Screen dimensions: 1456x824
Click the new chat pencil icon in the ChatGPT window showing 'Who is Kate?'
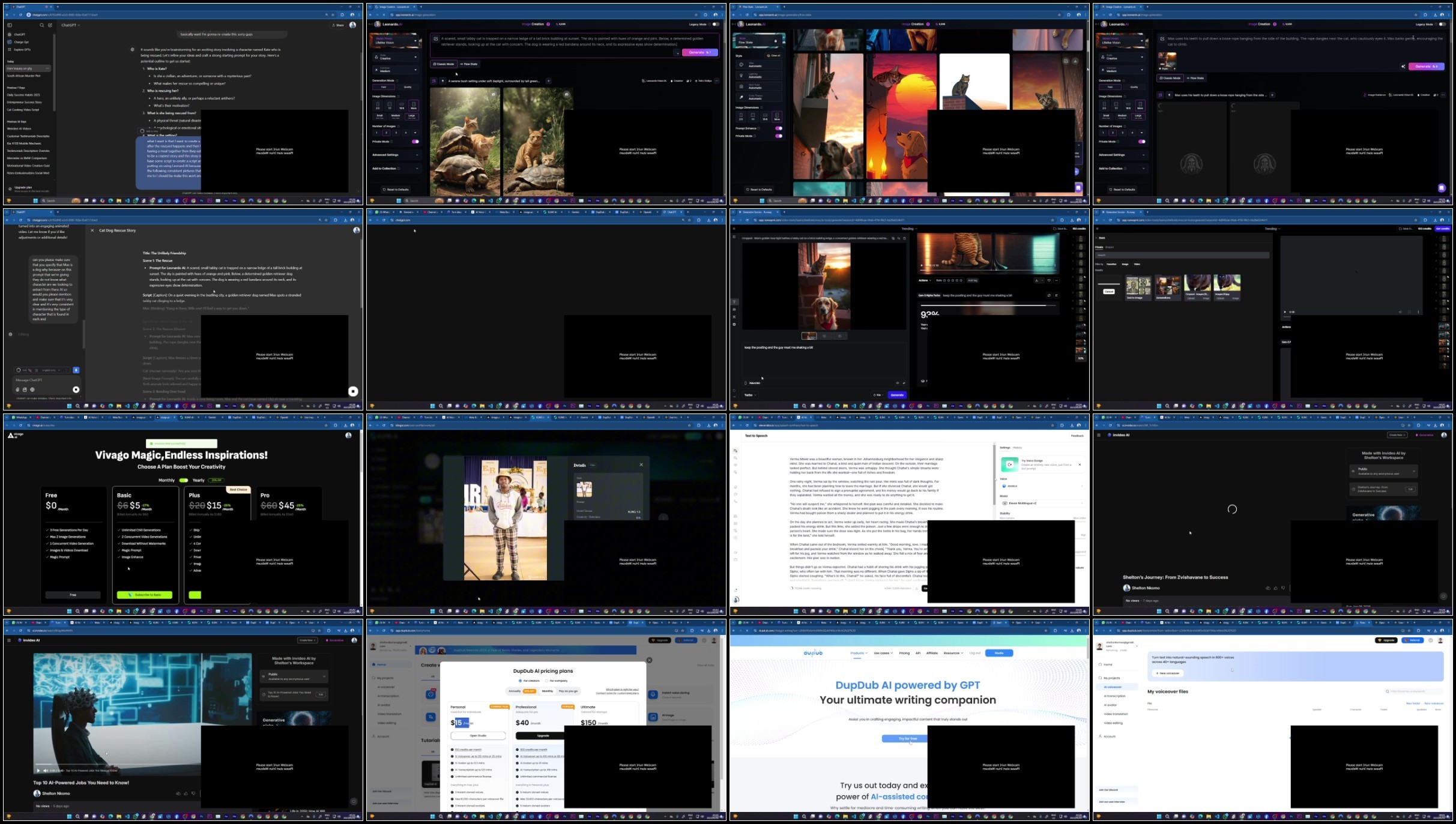click(x=50, y=25)
